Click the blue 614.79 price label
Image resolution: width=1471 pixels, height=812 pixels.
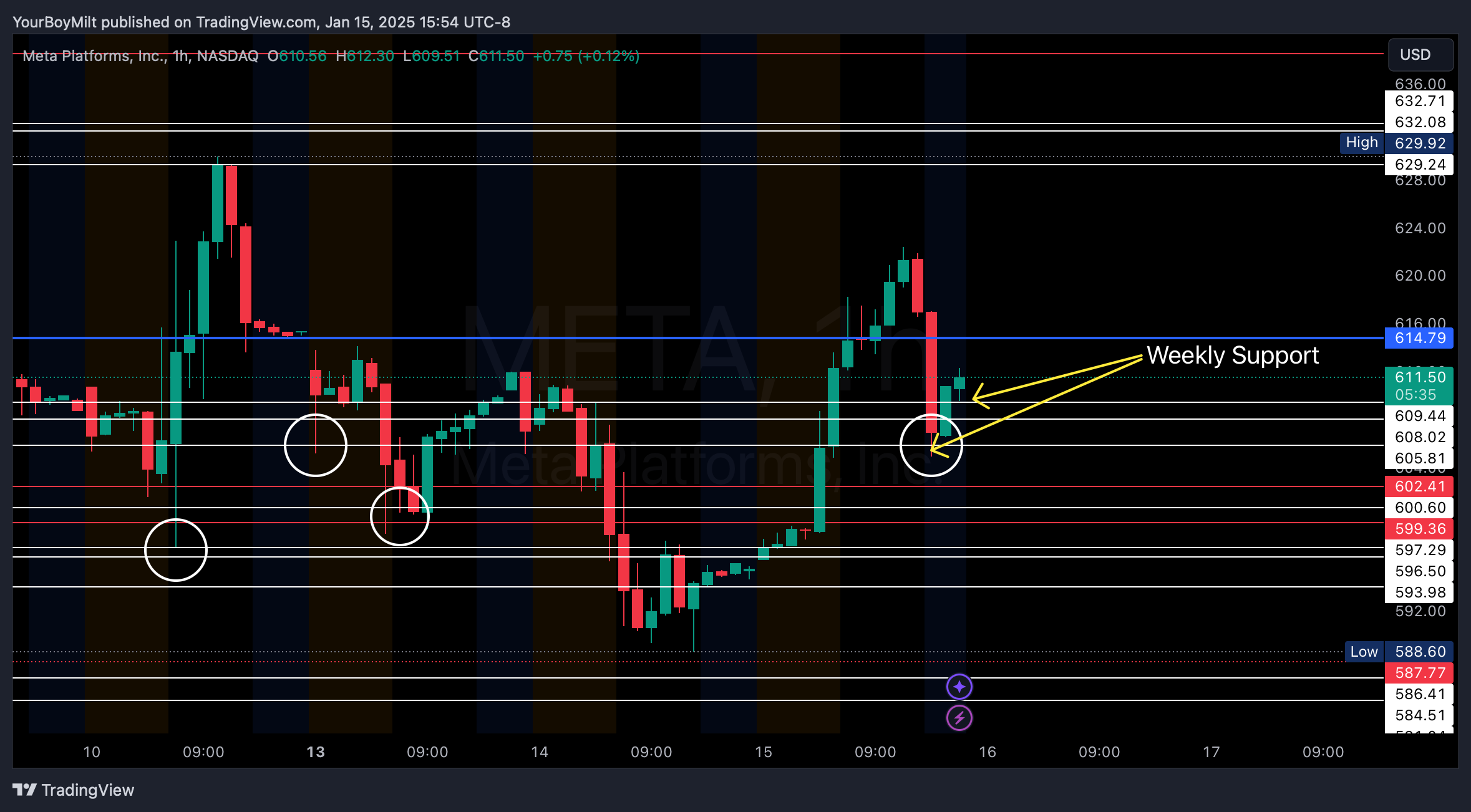coord(1419,338)
